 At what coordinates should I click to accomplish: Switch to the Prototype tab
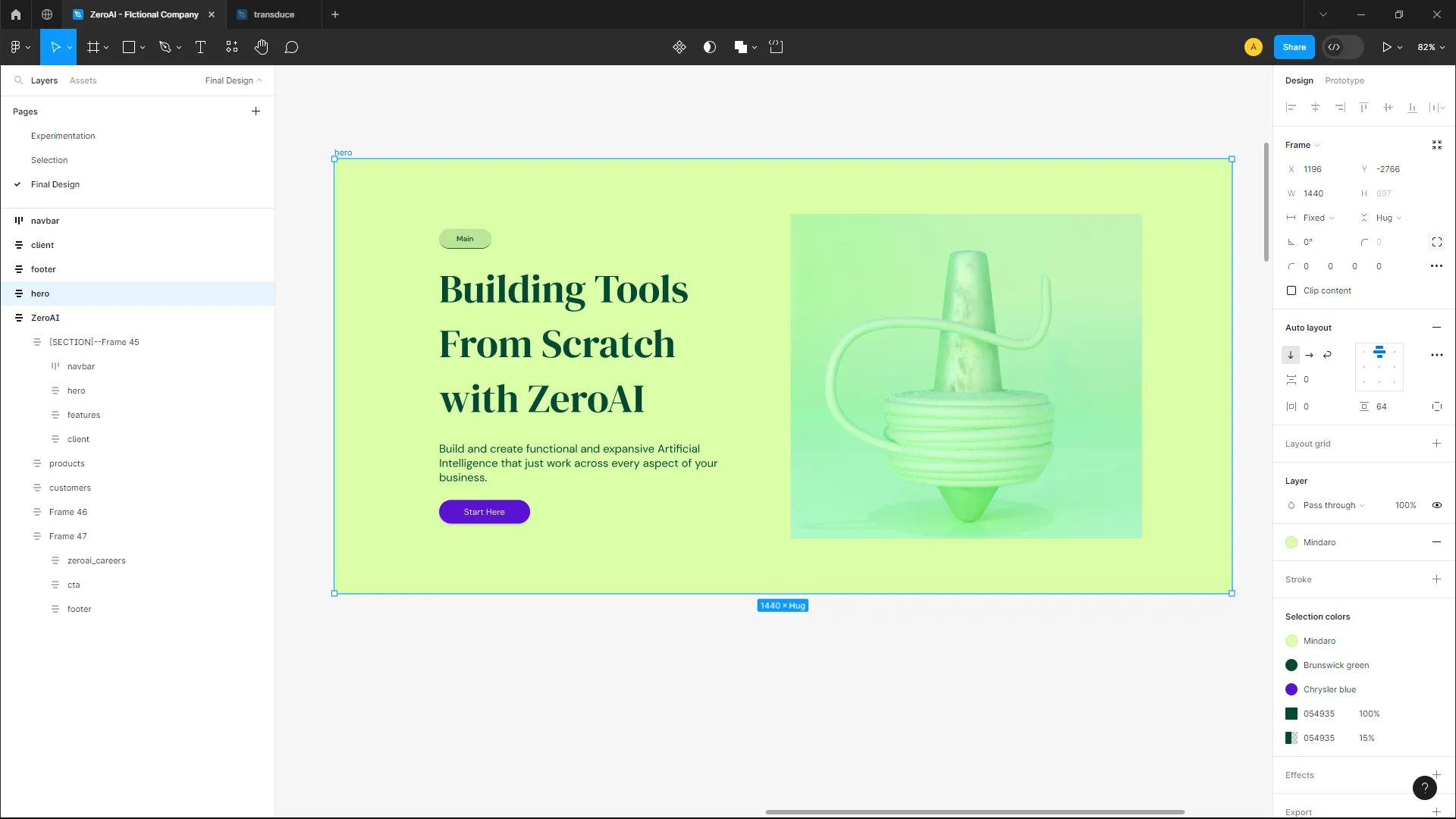pyautogui.click(x=1344, y=80)
